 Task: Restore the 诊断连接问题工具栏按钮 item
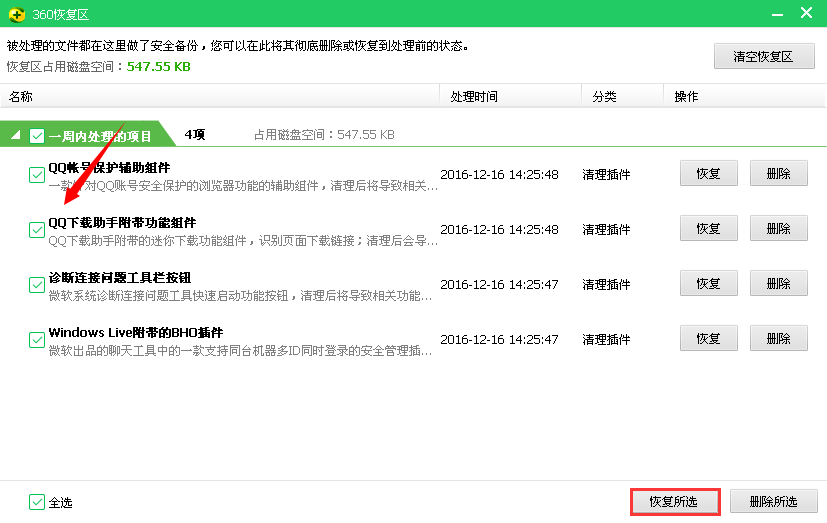(x=708, y=283)
